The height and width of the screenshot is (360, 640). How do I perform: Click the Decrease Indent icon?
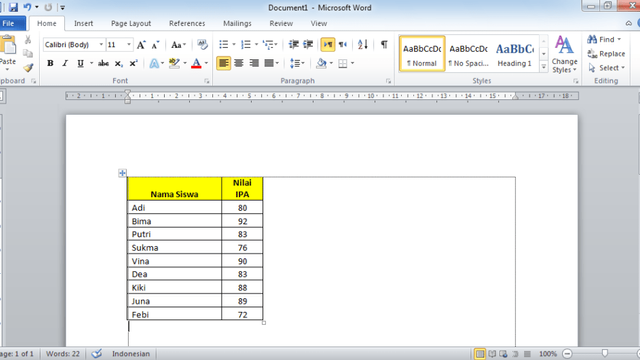tap(293, 44)
